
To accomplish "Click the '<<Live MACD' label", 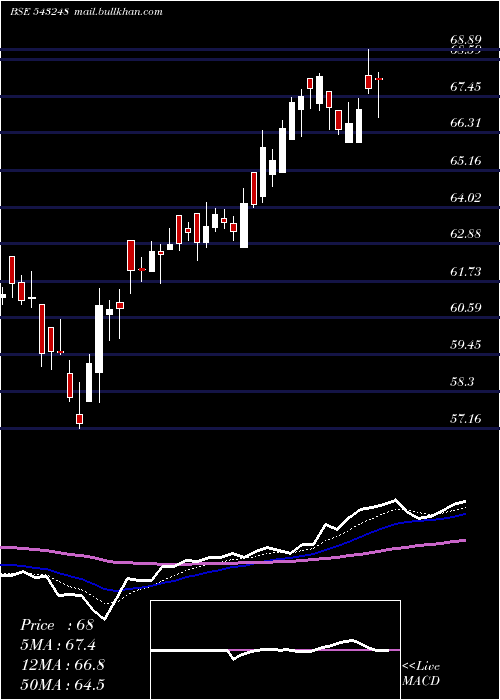I will 421,674.
